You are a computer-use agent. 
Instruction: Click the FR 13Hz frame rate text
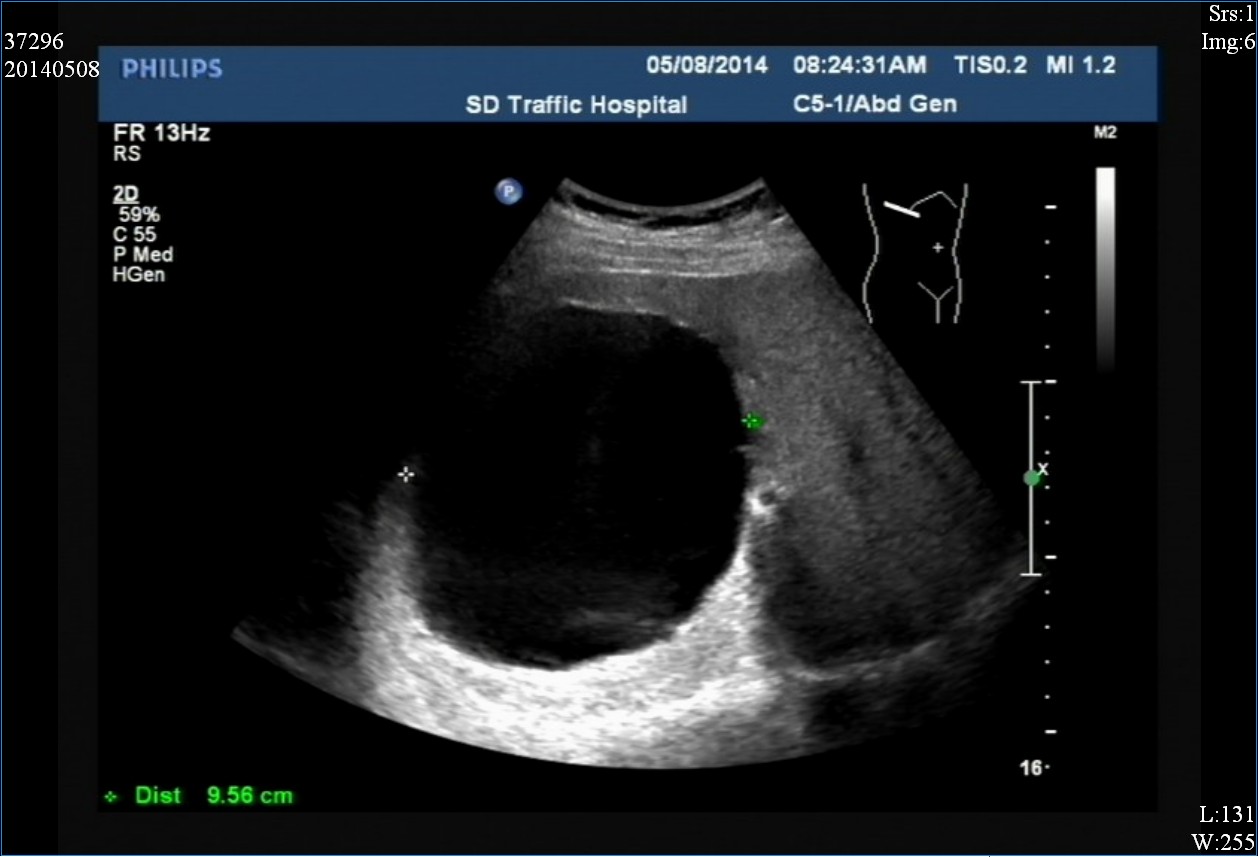coord(161,134)
